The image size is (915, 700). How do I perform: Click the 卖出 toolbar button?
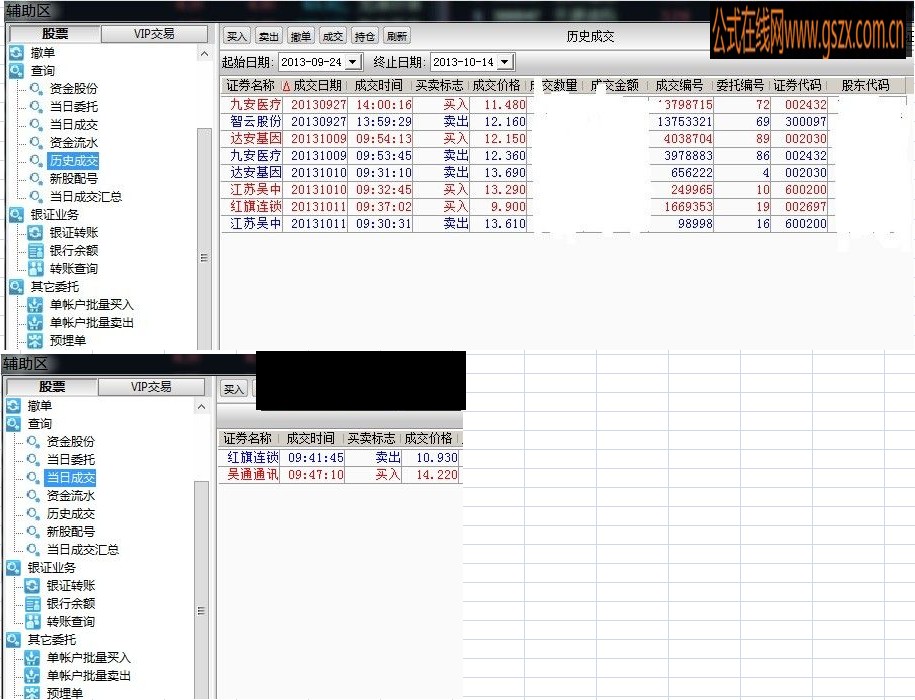click(x=268, y=36)
